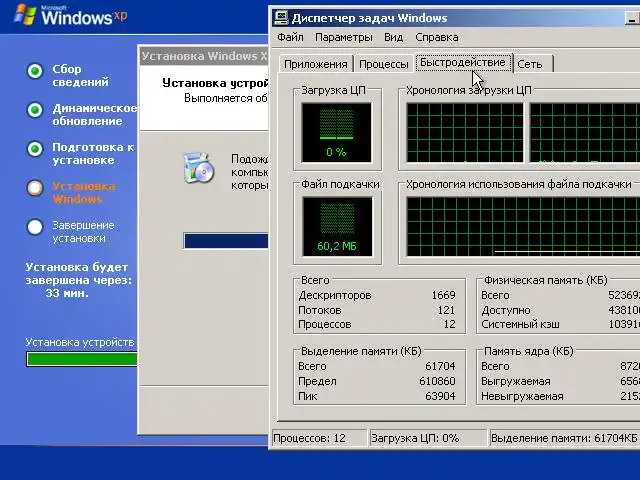Click the Всего value 61704 in Выделение памяти
The image size is (640, 480).
click(x=440, y=366)
